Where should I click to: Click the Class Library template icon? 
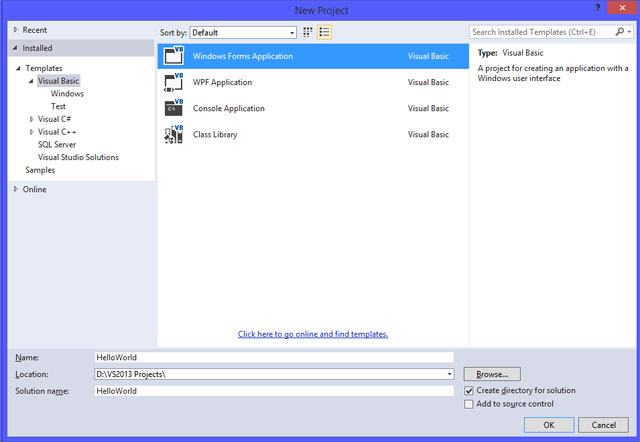tap(174, 134)
